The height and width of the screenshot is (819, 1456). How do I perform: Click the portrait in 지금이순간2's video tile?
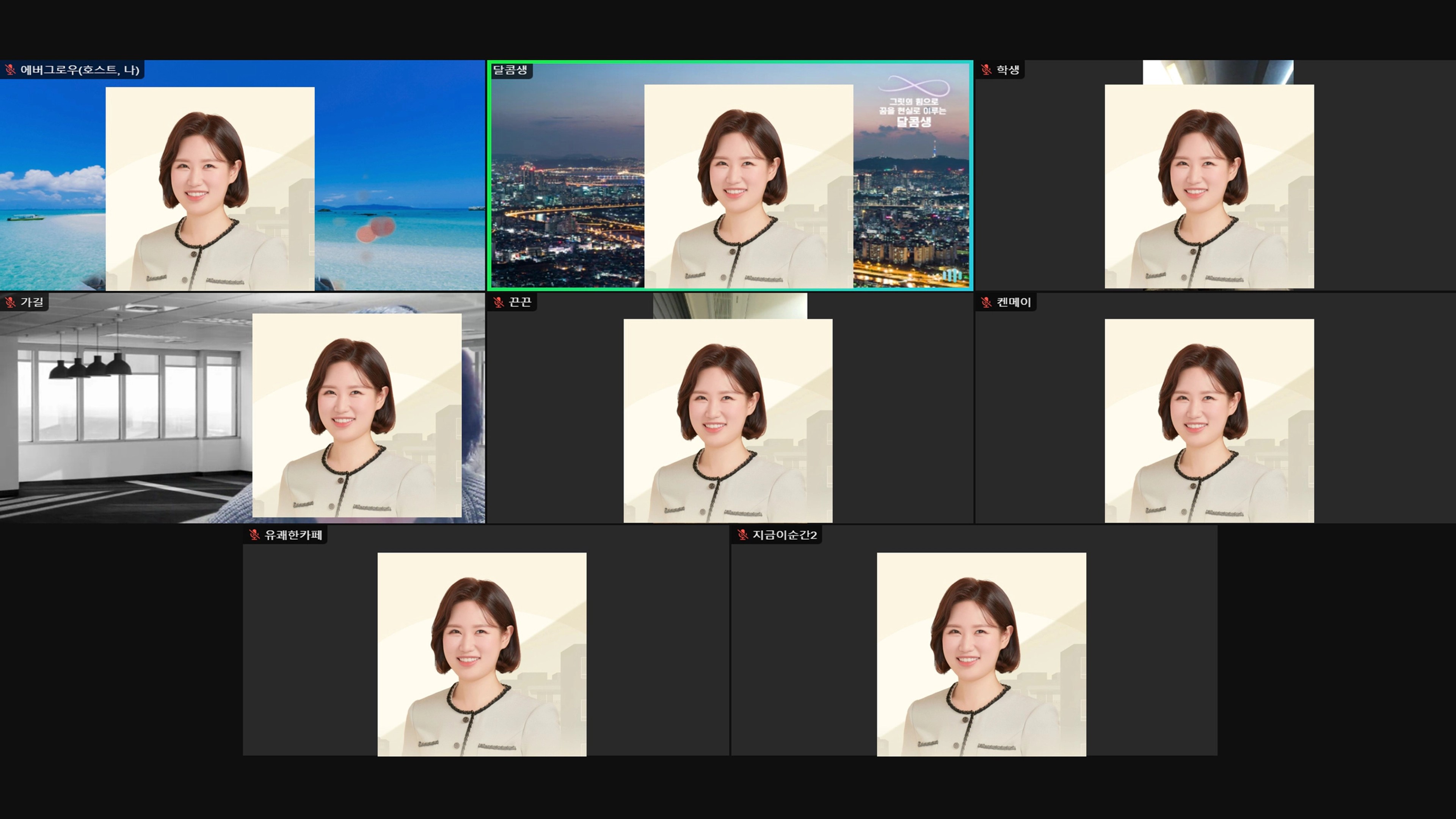pyautogui.click(x=981, y=654)
